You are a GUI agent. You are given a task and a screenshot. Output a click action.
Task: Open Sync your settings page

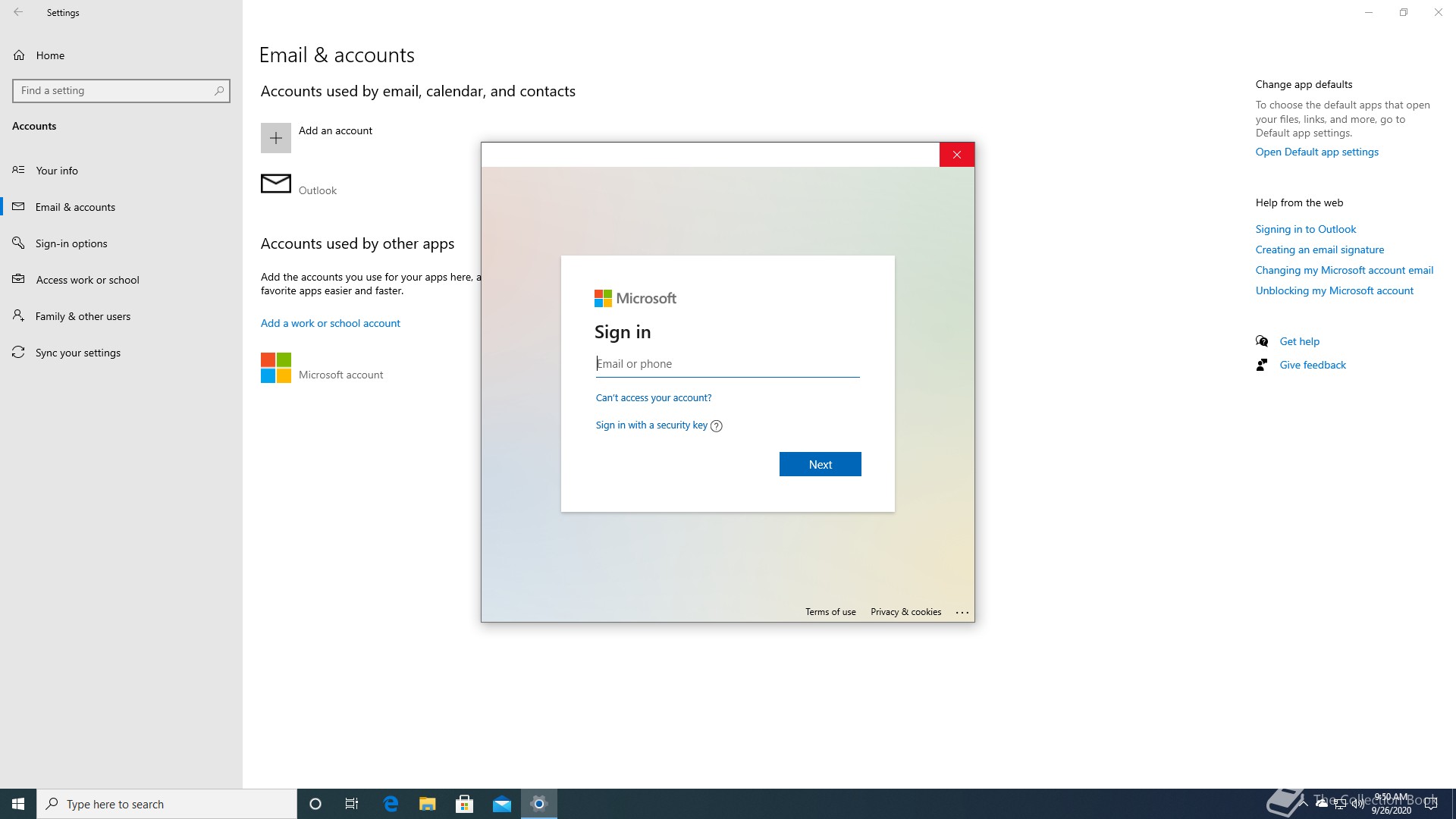(77, 353)
